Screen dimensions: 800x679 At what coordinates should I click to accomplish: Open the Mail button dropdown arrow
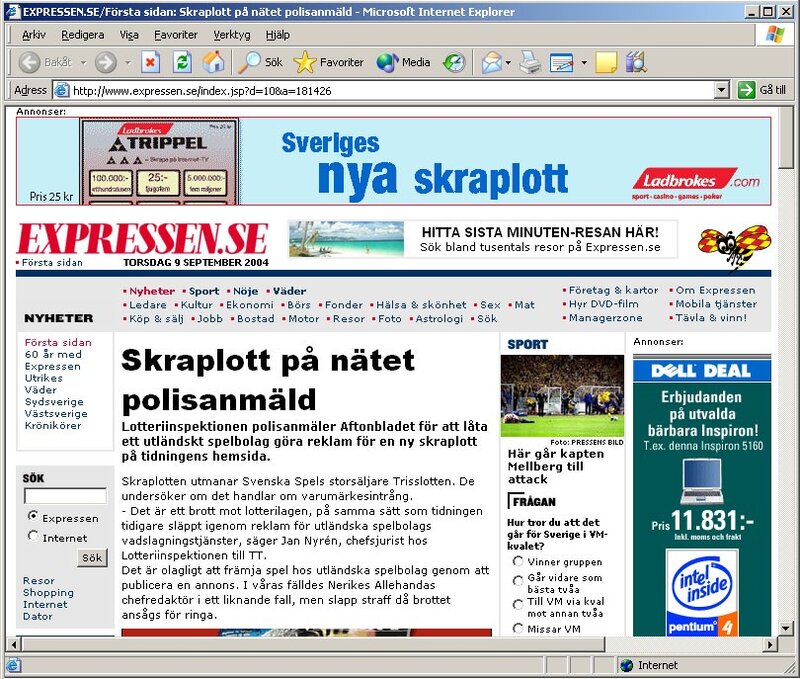tap(508, 63)
